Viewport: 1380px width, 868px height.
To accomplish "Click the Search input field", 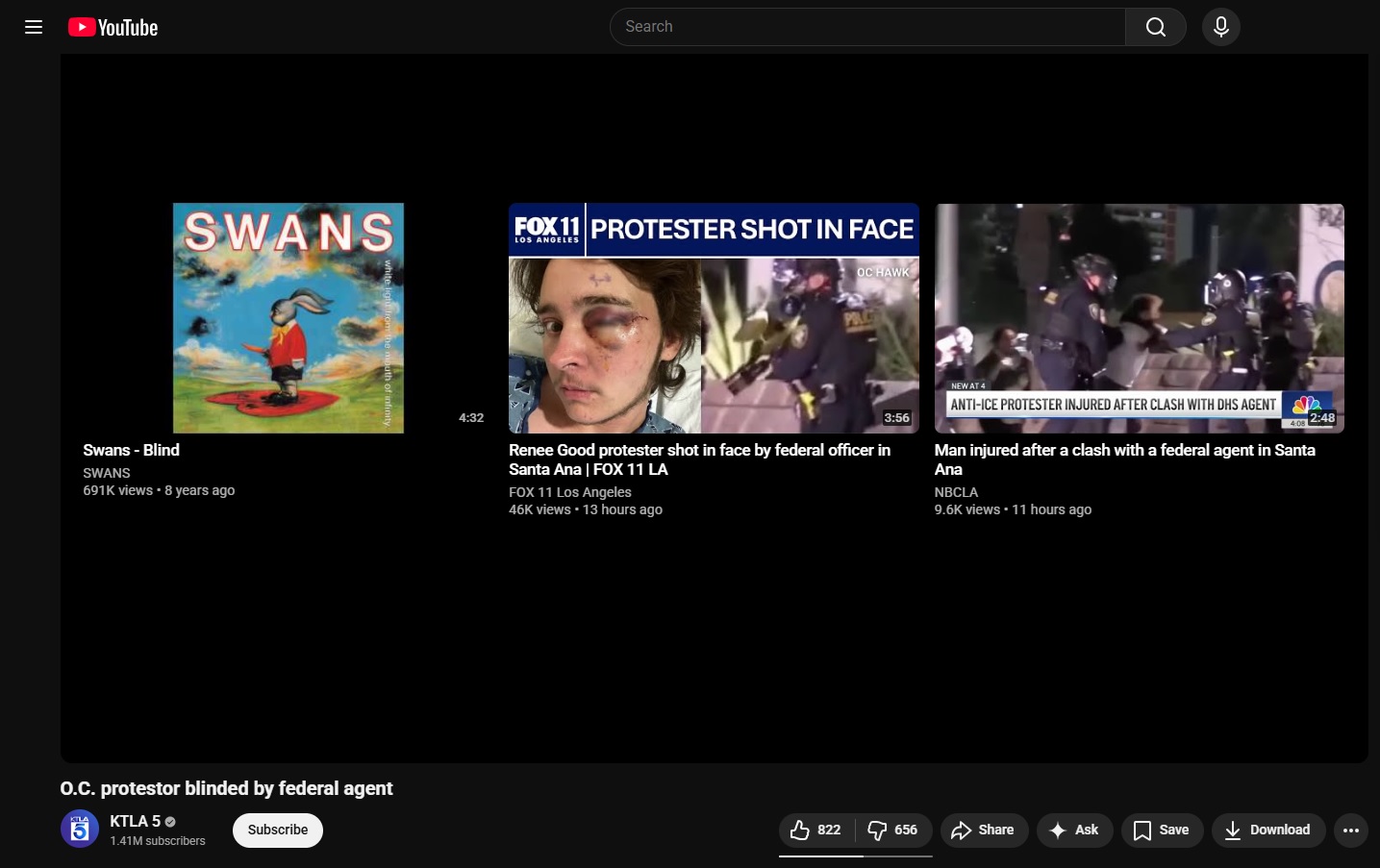I will (867, 27).
